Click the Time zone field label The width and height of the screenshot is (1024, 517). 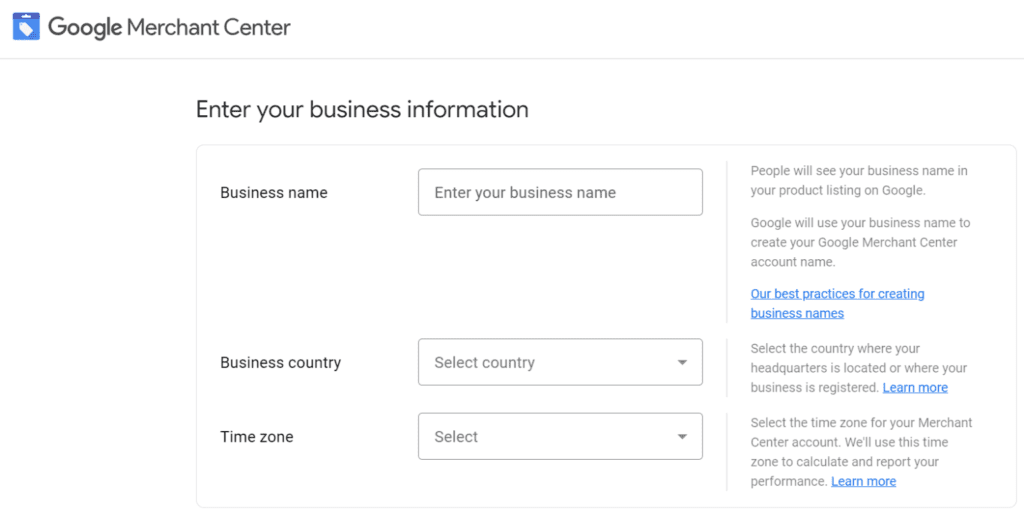257,437
